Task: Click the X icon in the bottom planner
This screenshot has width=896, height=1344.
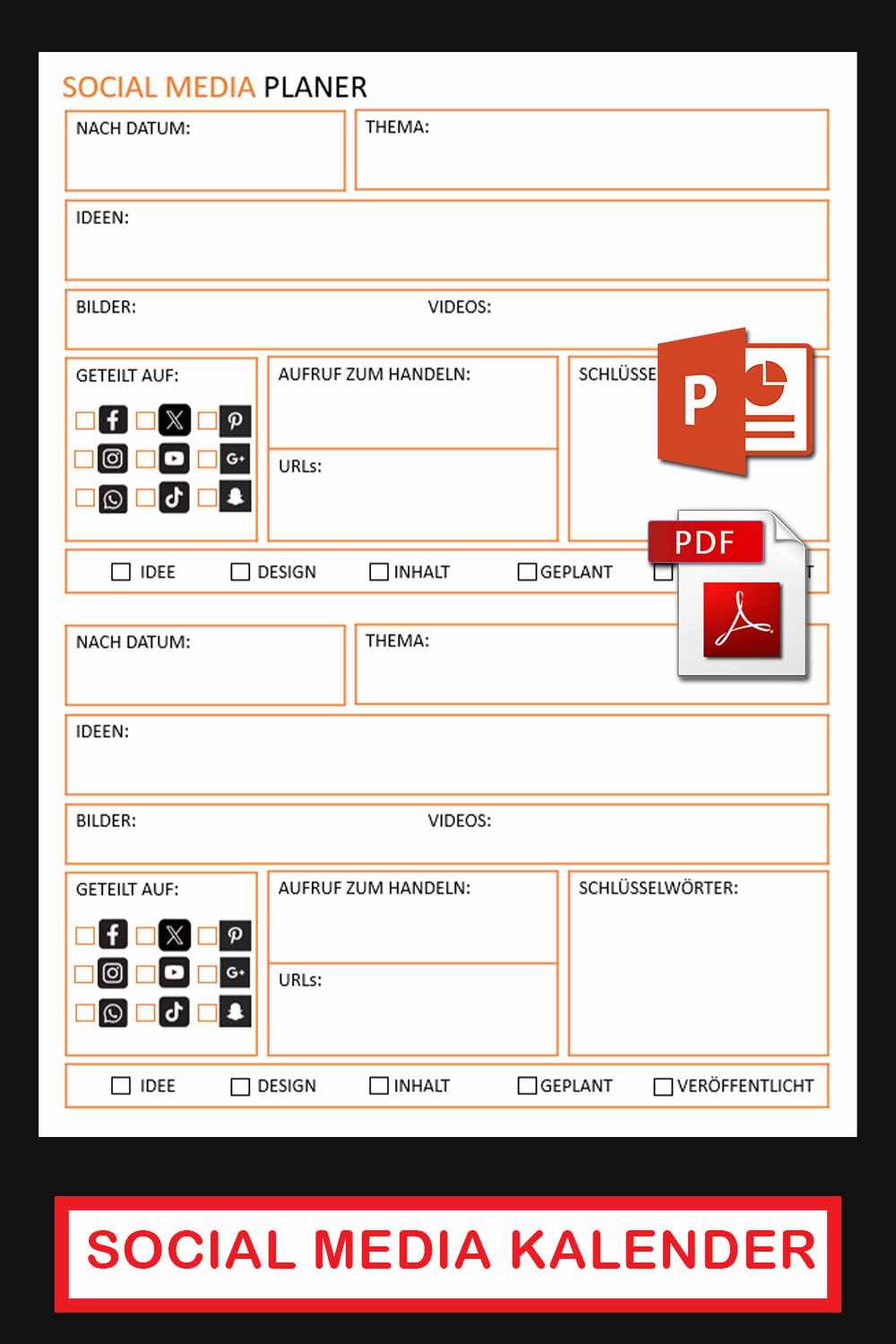Action: point(174,935)
